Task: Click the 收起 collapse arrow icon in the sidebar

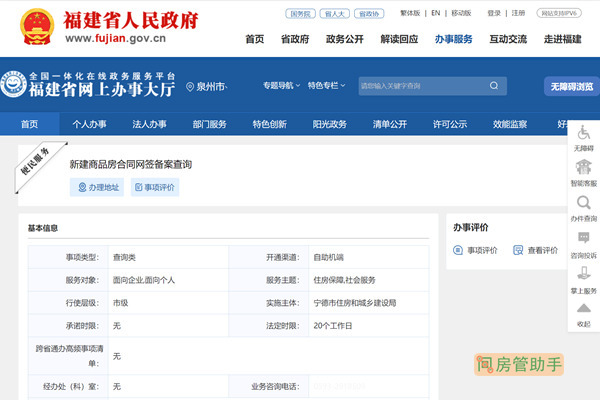Action: pos(584,308)
